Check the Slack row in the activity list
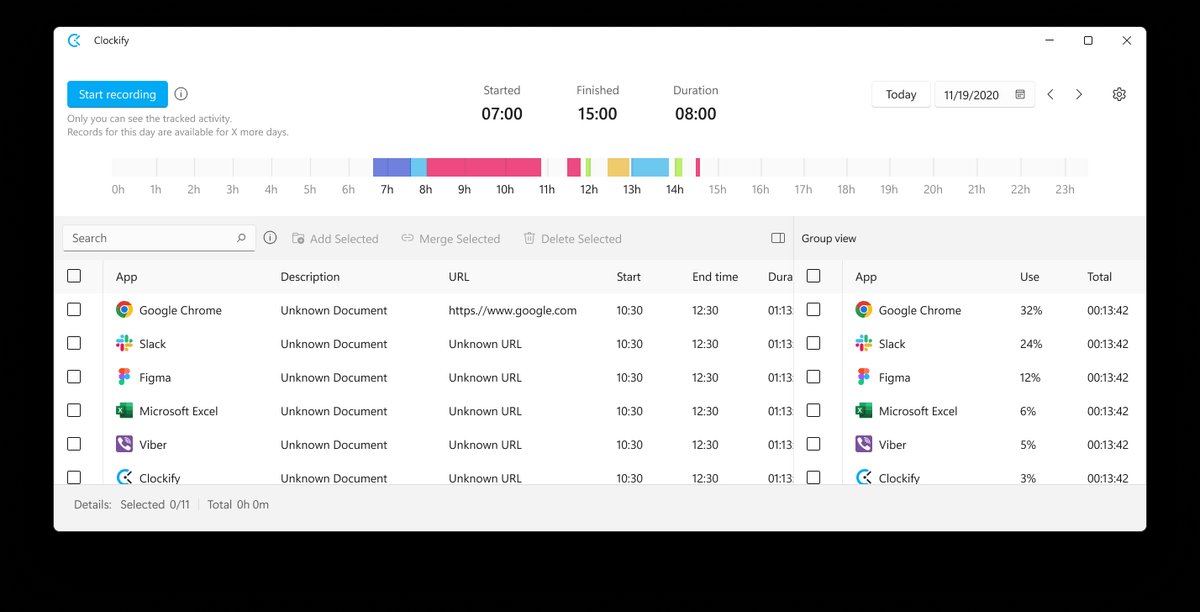This screenshot has width=1200, height=612. 74,343
